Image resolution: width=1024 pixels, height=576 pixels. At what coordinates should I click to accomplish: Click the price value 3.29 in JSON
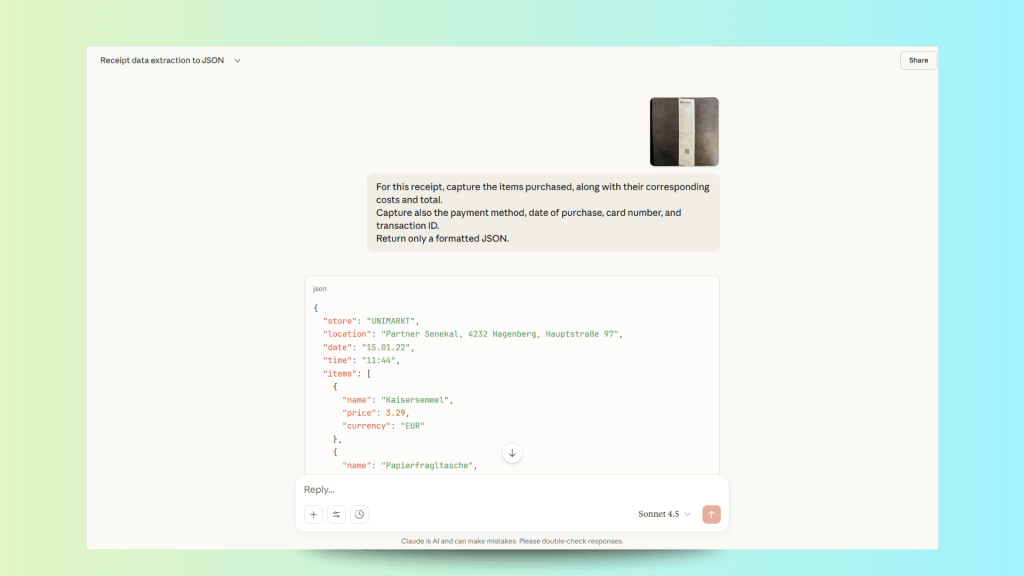[396, 413]
